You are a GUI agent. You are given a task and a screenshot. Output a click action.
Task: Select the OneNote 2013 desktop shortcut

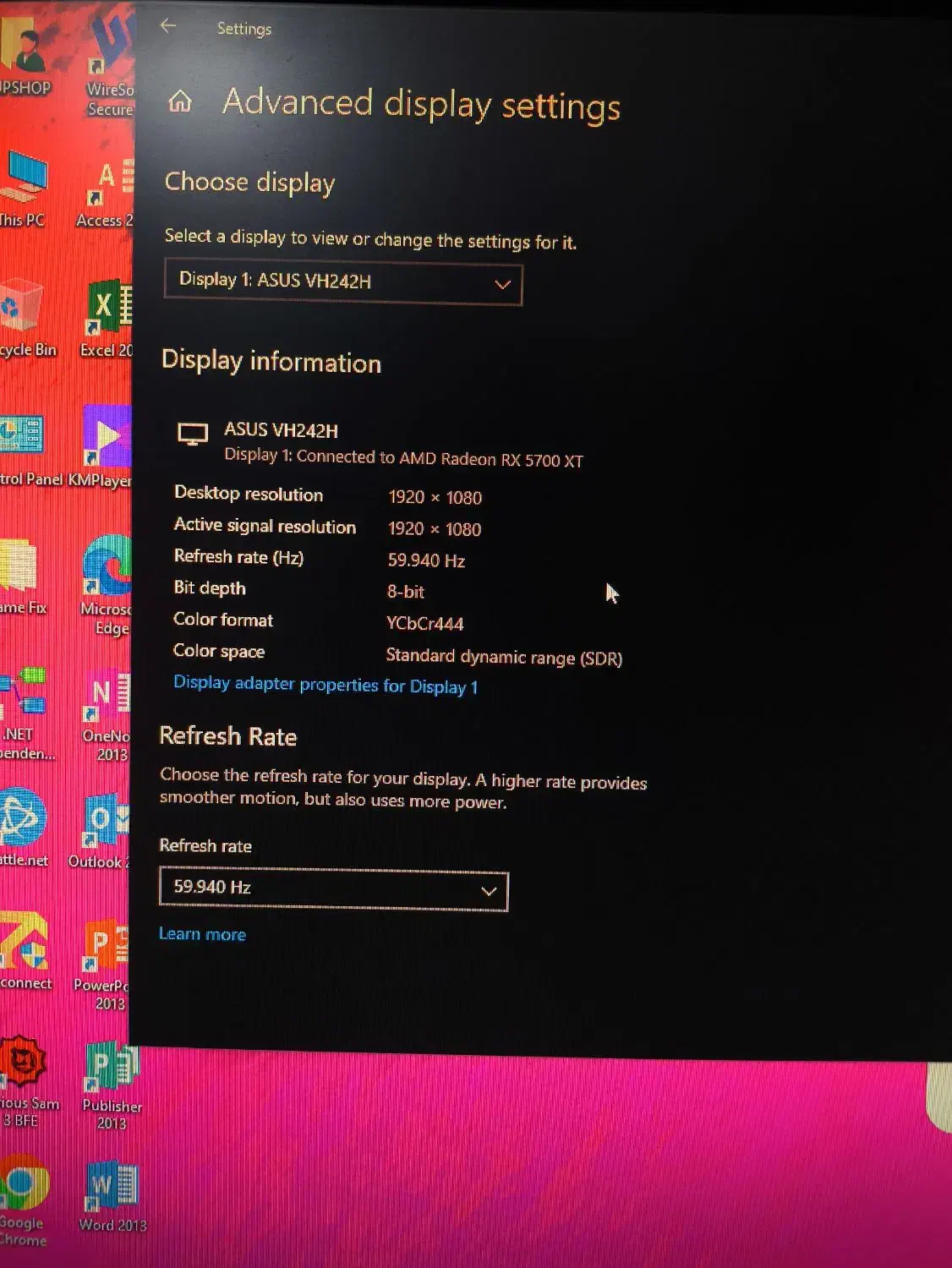(107, 716)
